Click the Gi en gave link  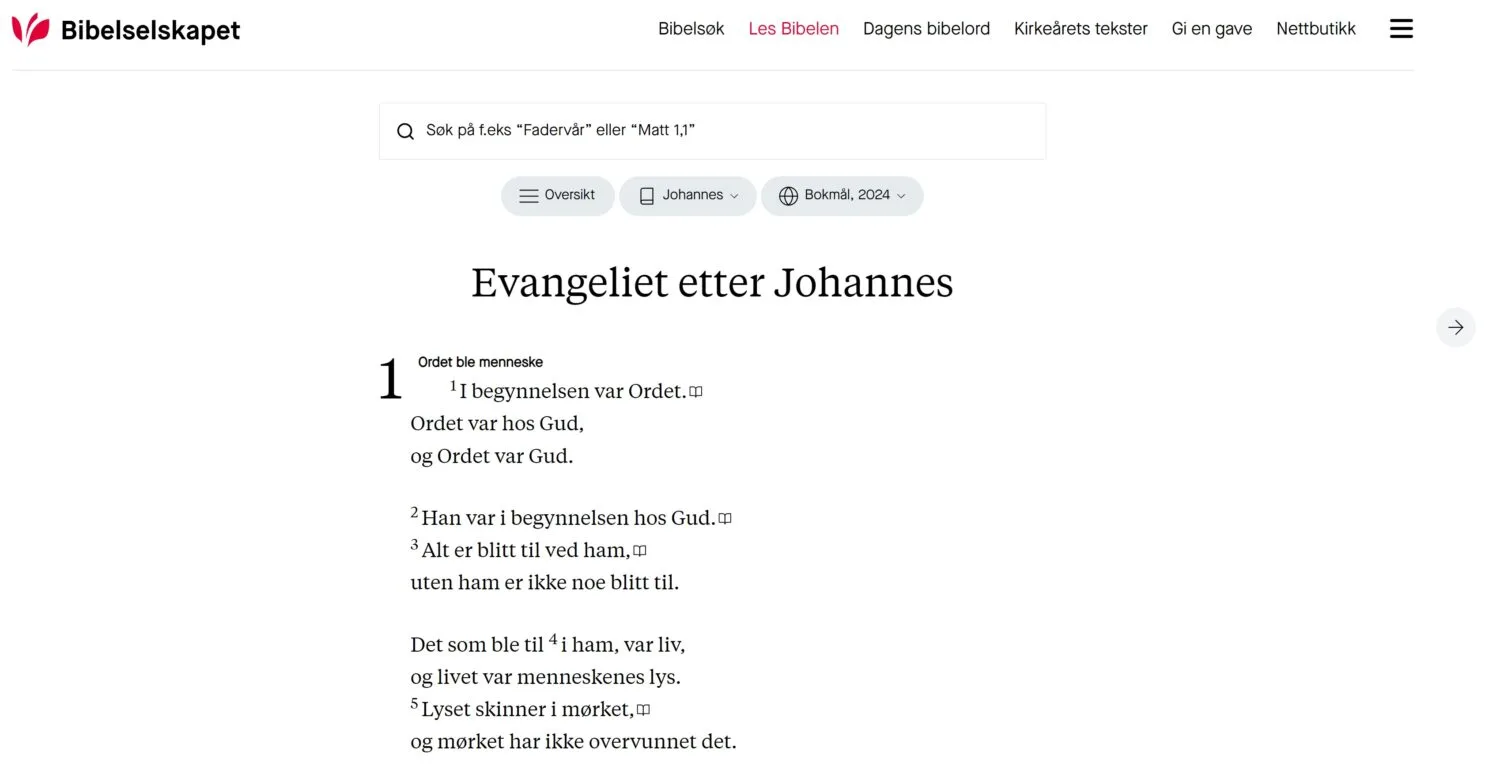1212,29
